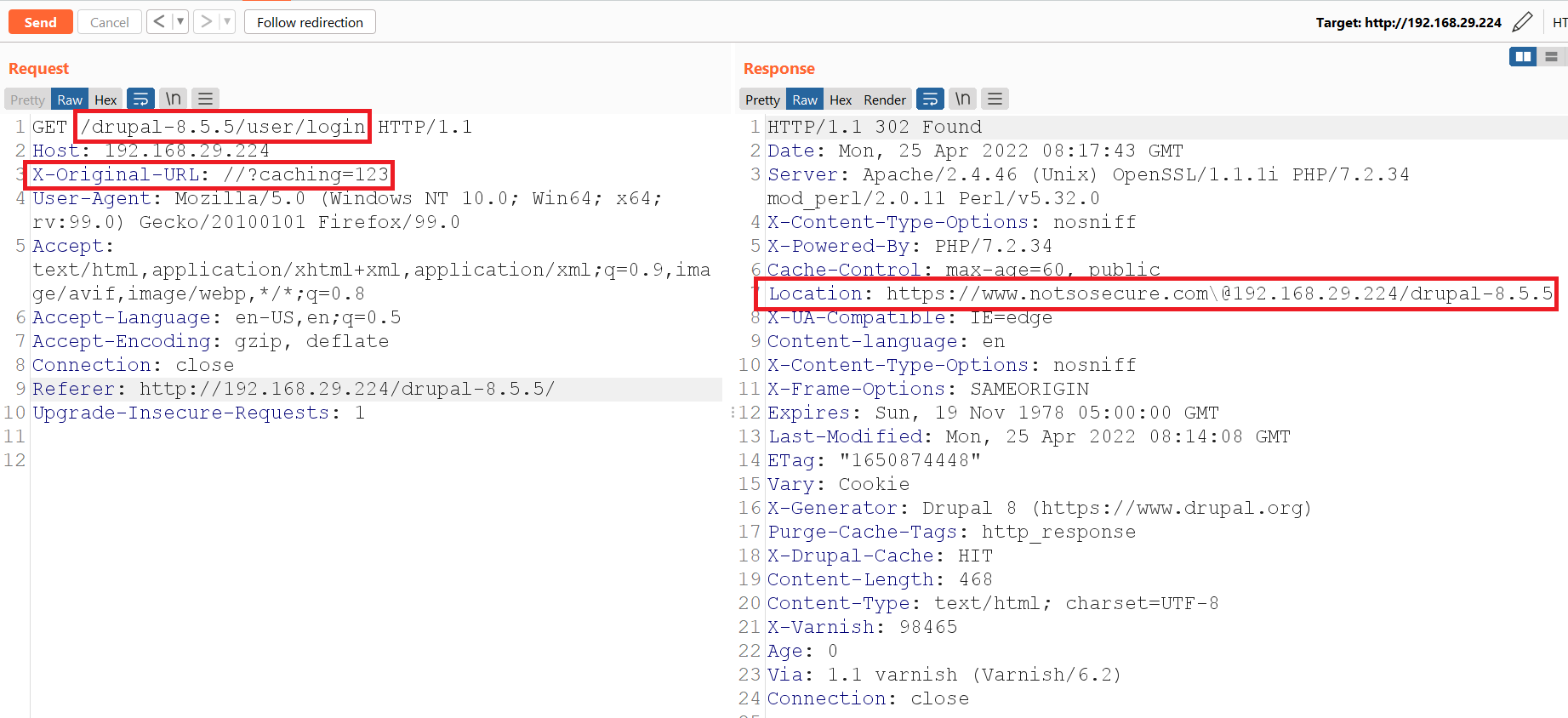Image resolution: width=1568 pixels, height=718 pixels.
Task: Click the orange Send button
Action: pyautogui.click(x=40, y=22)
